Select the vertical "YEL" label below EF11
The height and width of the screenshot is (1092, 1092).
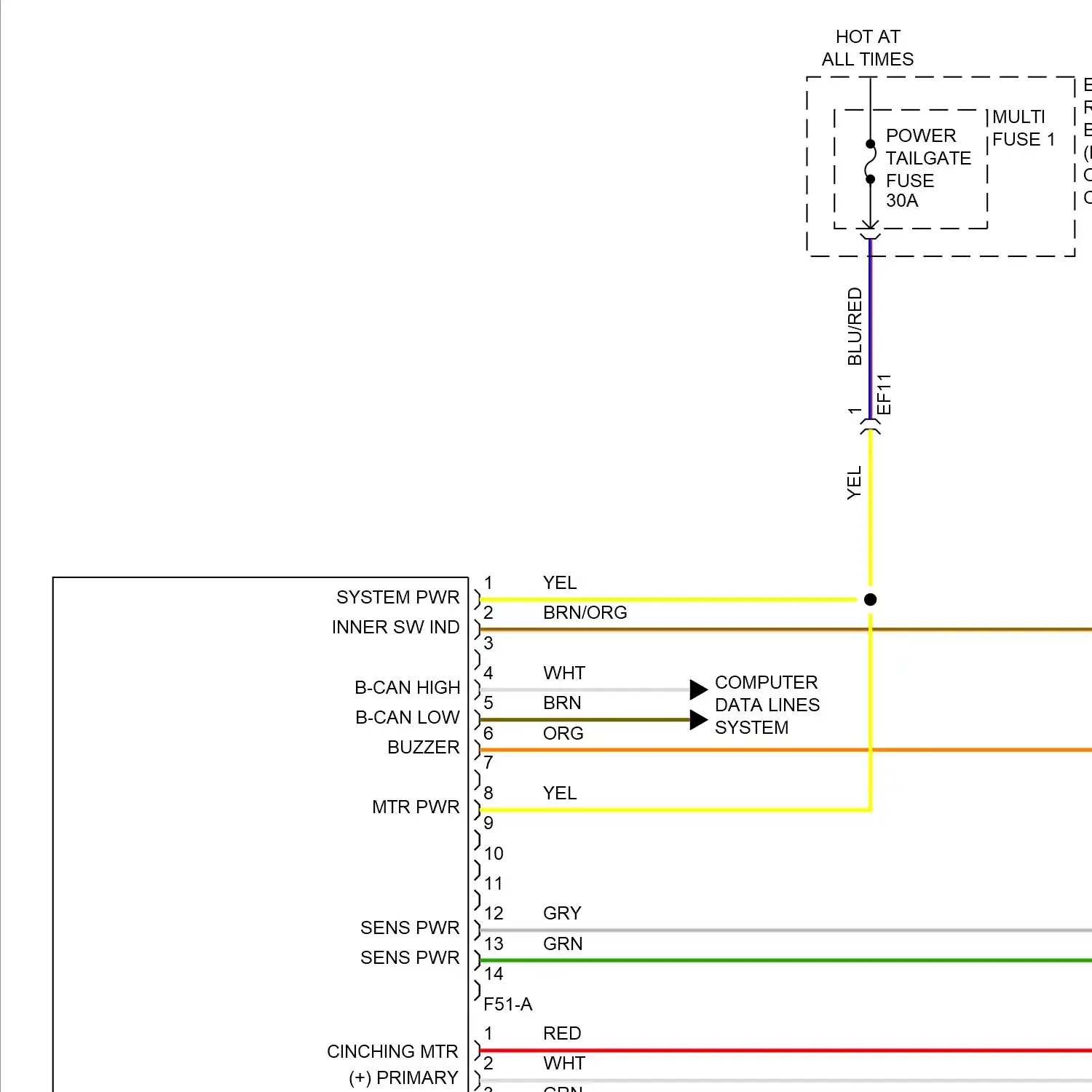coord(854,483)
